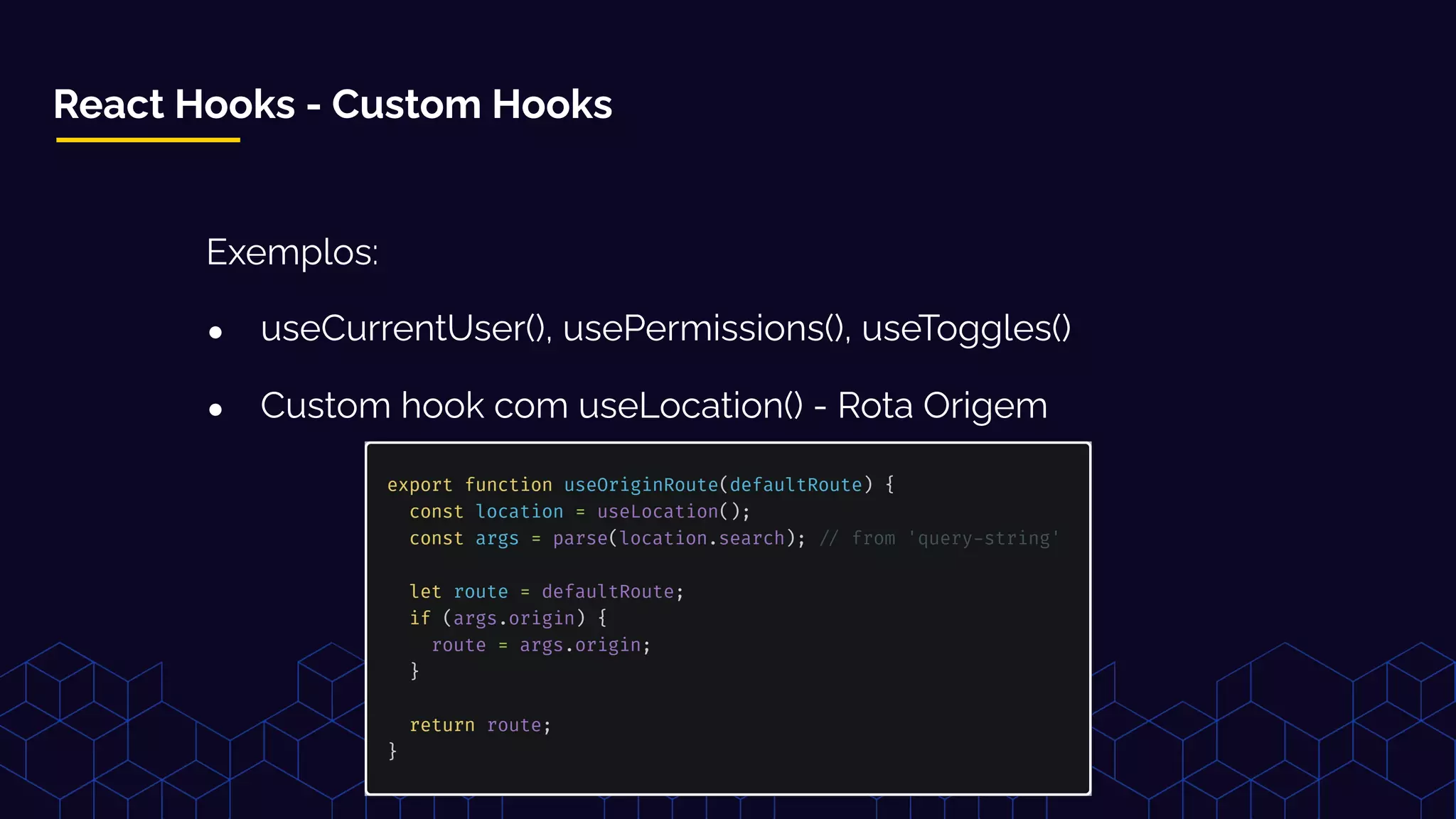The image size is (1456, 819).
Task: Click the comment '// from 'query-string''
Action: click(939, 539)
